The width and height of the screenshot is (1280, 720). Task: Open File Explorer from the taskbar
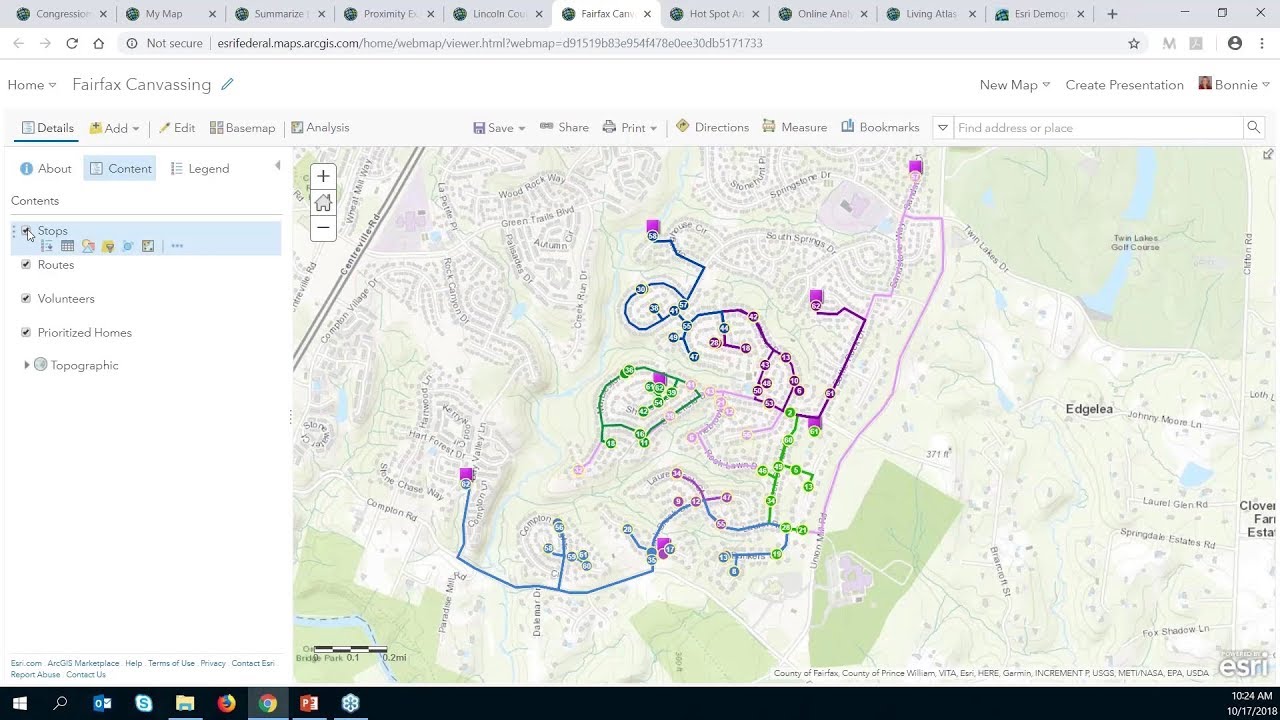(x=185, y=703)
